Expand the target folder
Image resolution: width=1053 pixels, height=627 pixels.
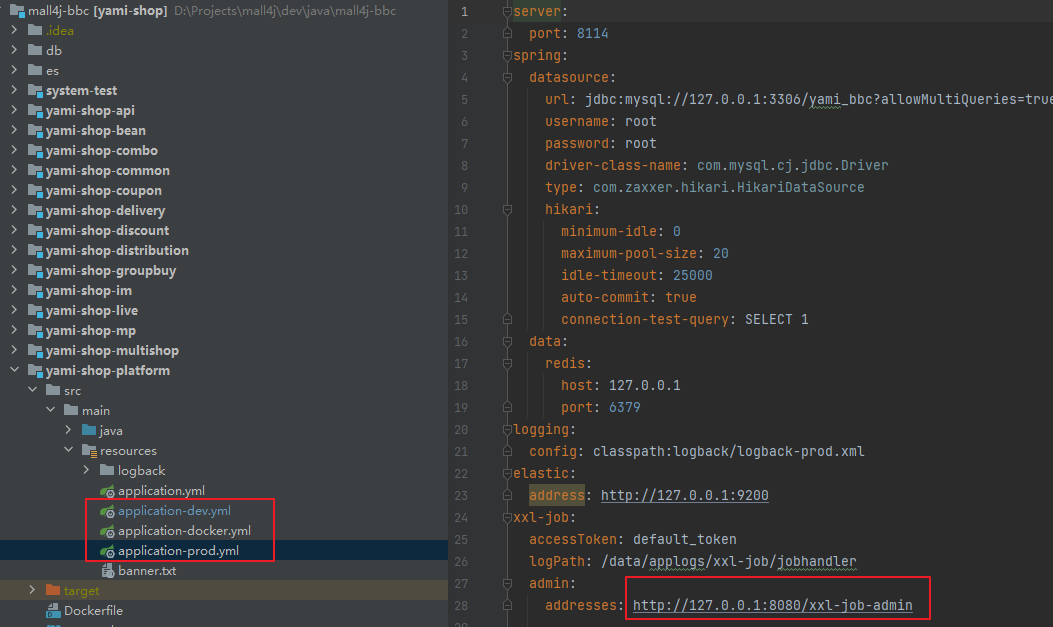pyautogui.click(x=32, y=591)
